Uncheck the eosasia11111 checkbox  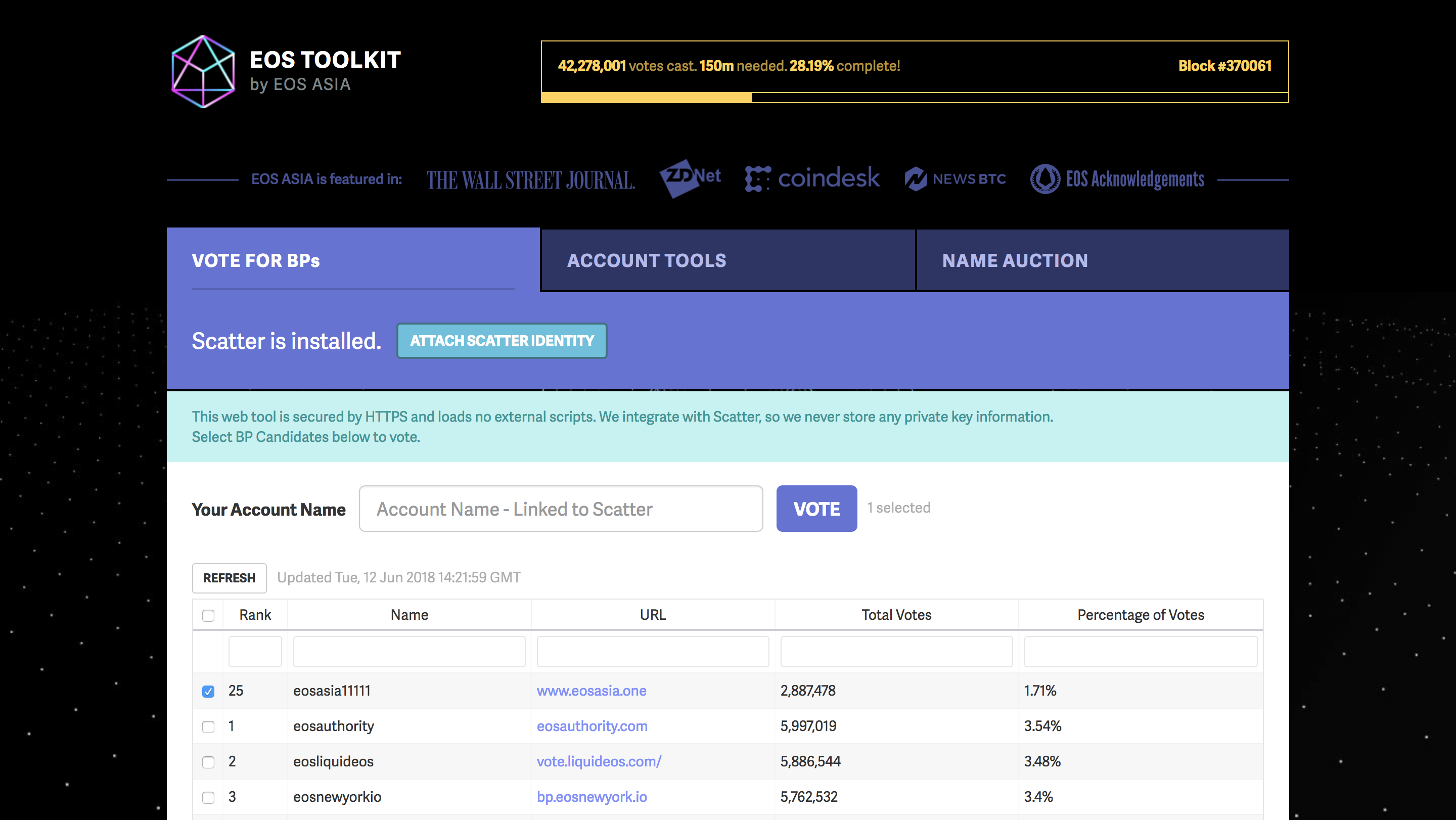click(208, 691)
